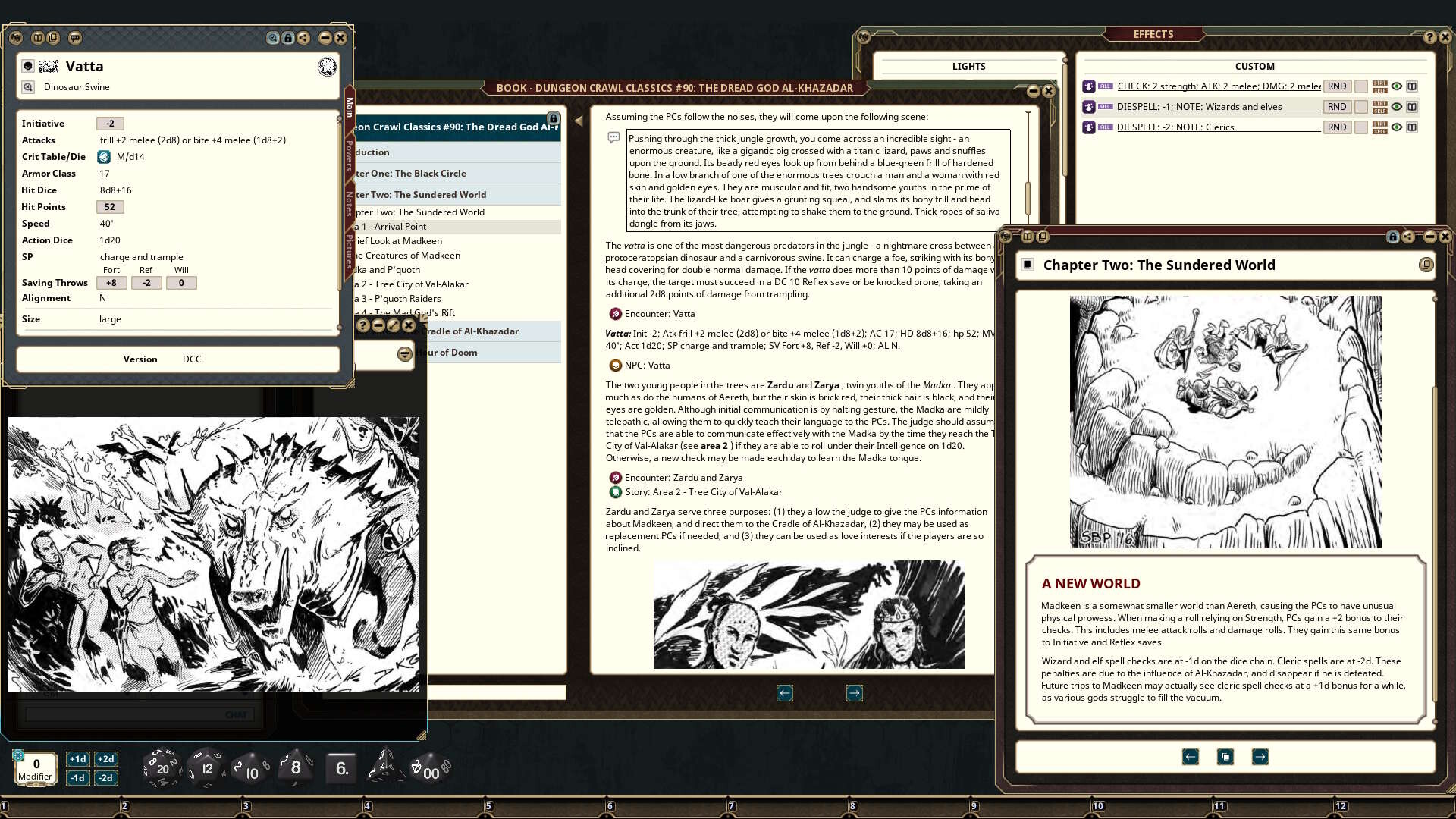The width and height of the screenshot is (1456, 819).
Task: Roll the percentile 00 die
Action: 431,769
